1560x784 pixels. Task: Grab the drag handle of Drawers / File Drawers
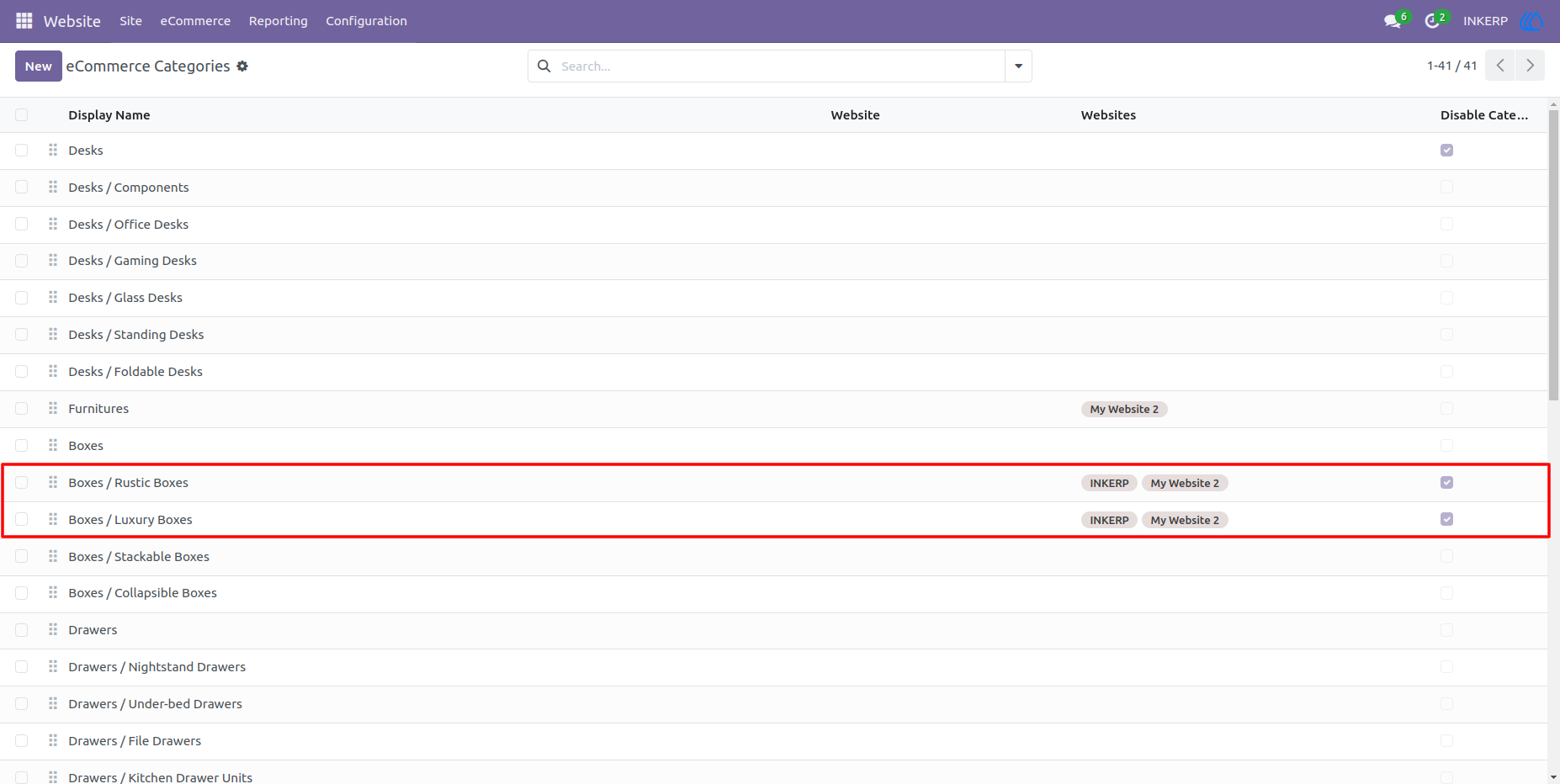click(53, 740)
